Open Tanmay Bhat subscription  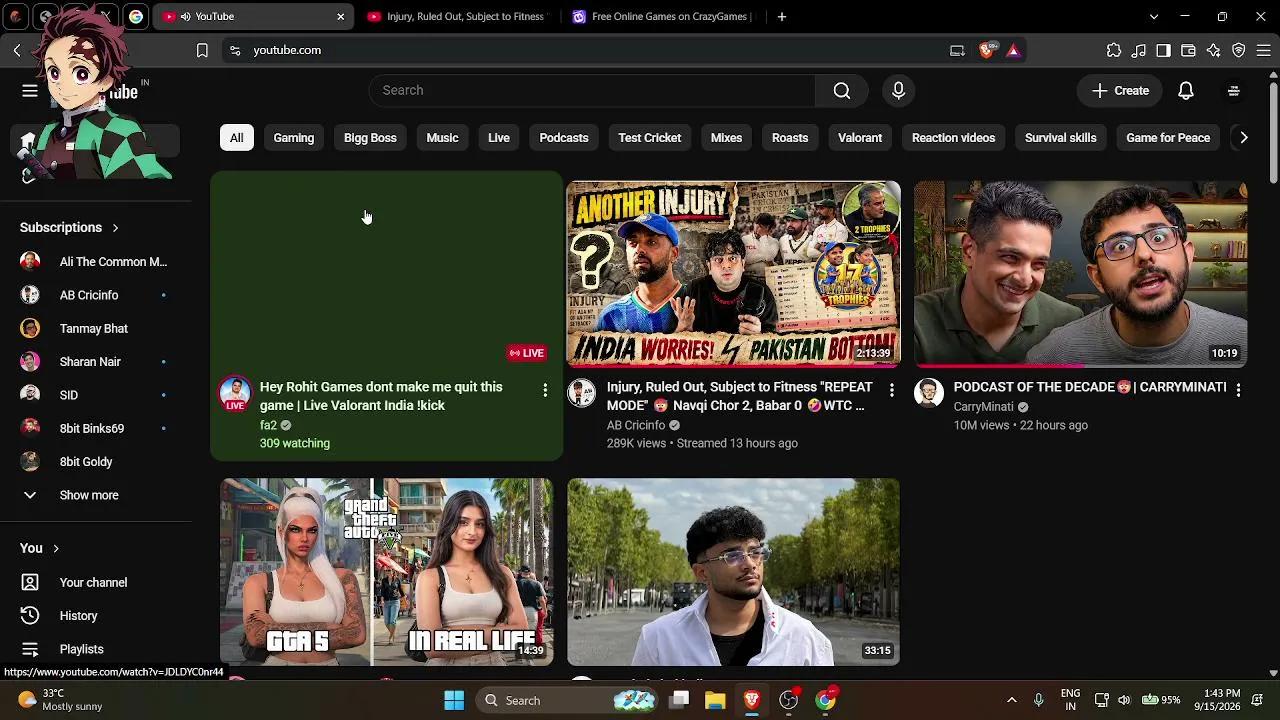coord(96,328)
